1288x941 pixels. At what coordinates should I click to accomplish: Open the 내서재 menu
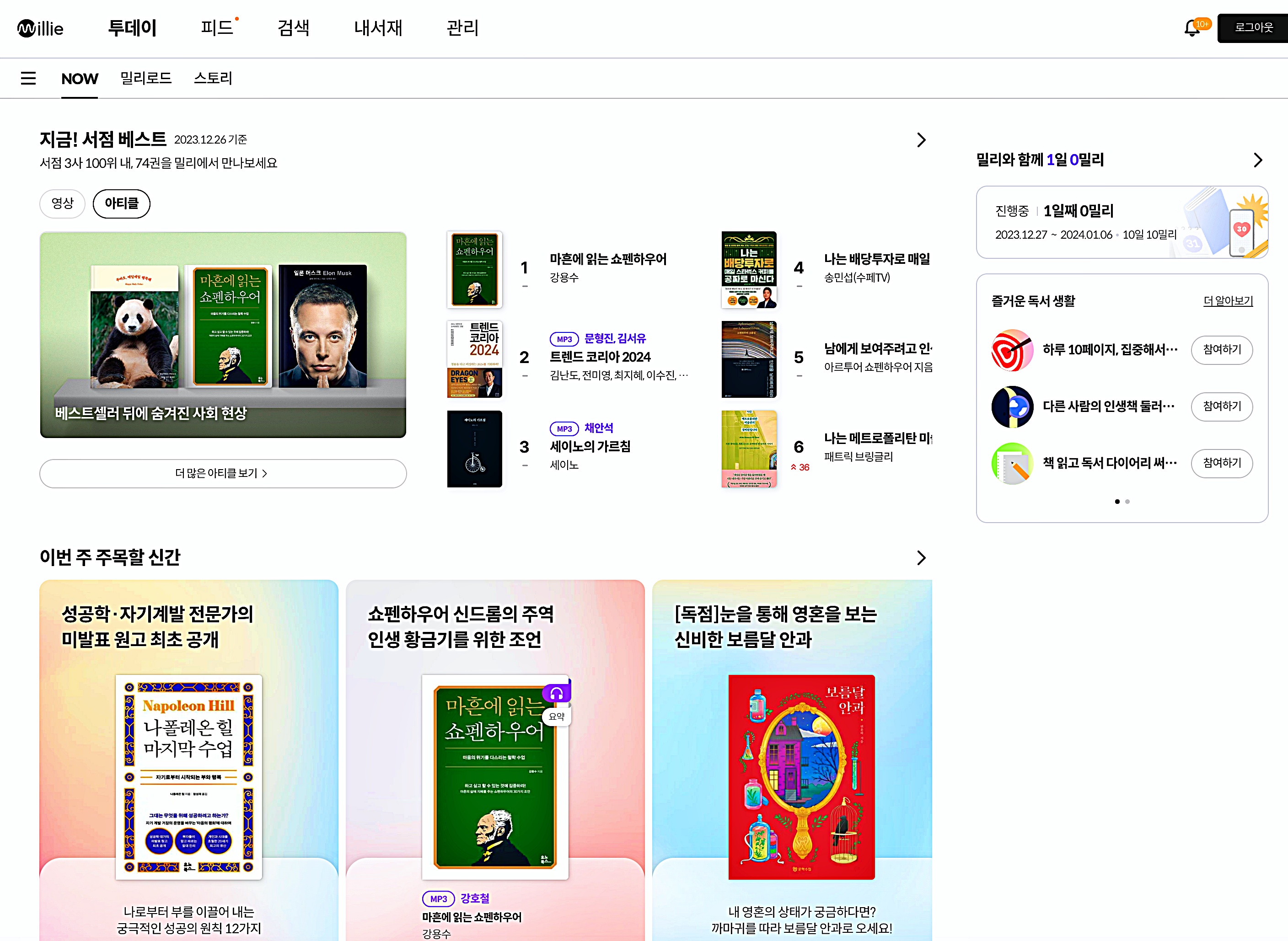tap(378, 28)
